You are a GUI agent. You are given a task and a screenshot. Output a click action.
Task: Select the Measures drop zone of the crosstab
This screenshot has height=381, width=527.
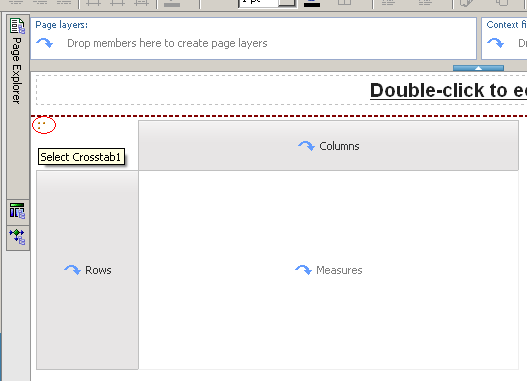tap(328, 270)
